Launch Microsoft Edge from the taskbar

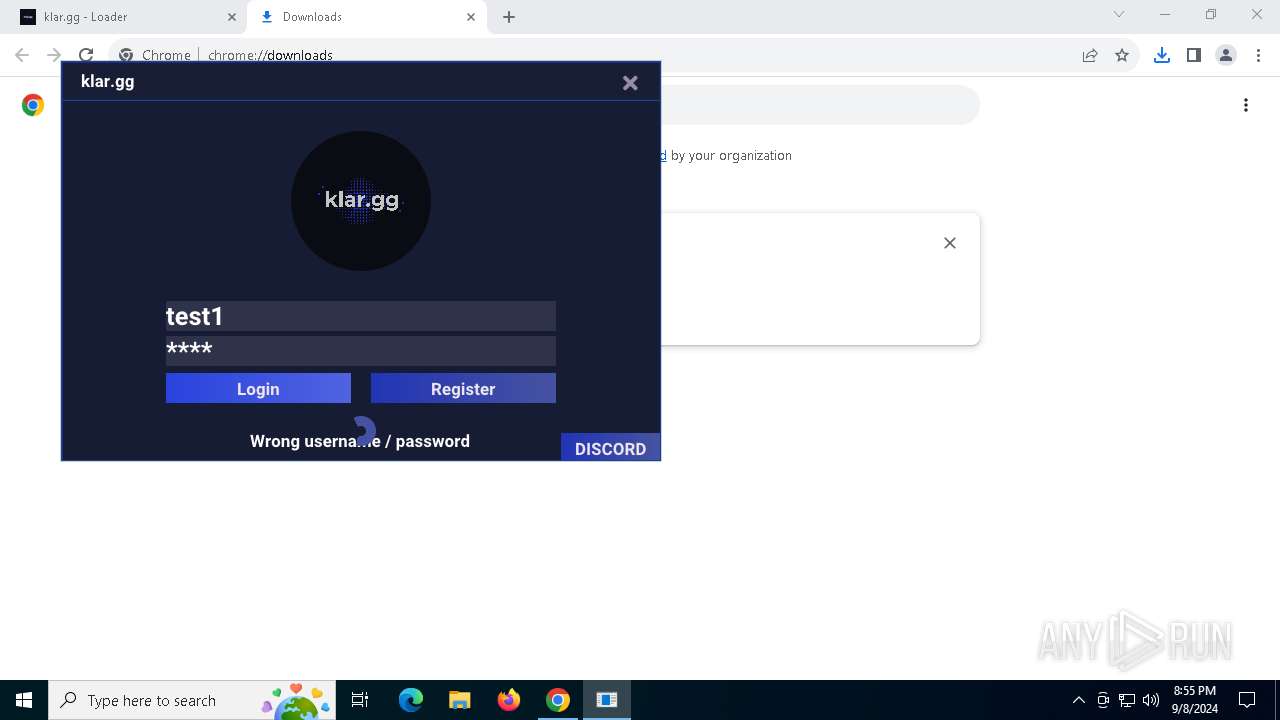(x=411, y=700)
